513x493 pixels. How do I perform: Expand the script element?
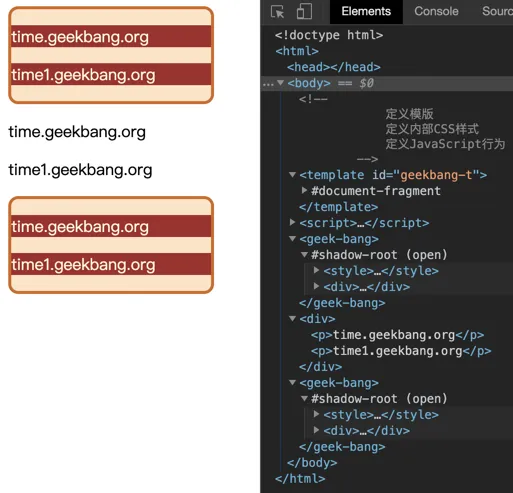292,222
